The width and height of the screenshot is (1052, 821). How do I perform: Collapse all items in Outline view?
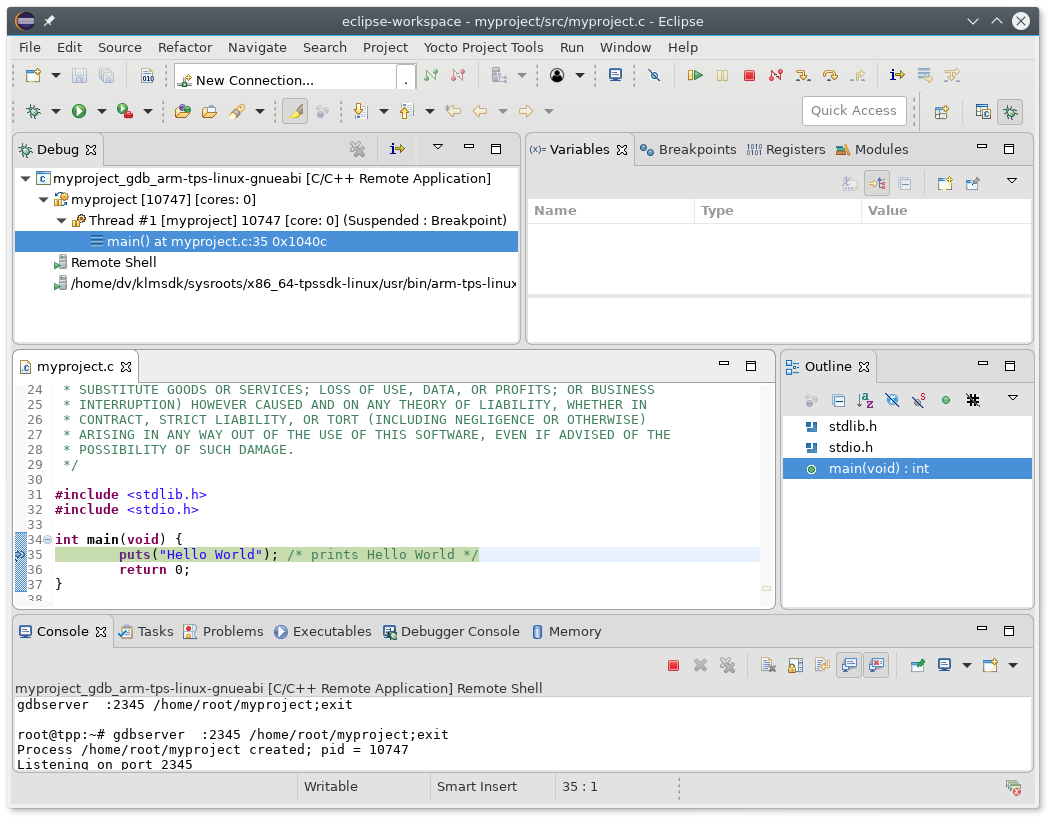[839, 400]
